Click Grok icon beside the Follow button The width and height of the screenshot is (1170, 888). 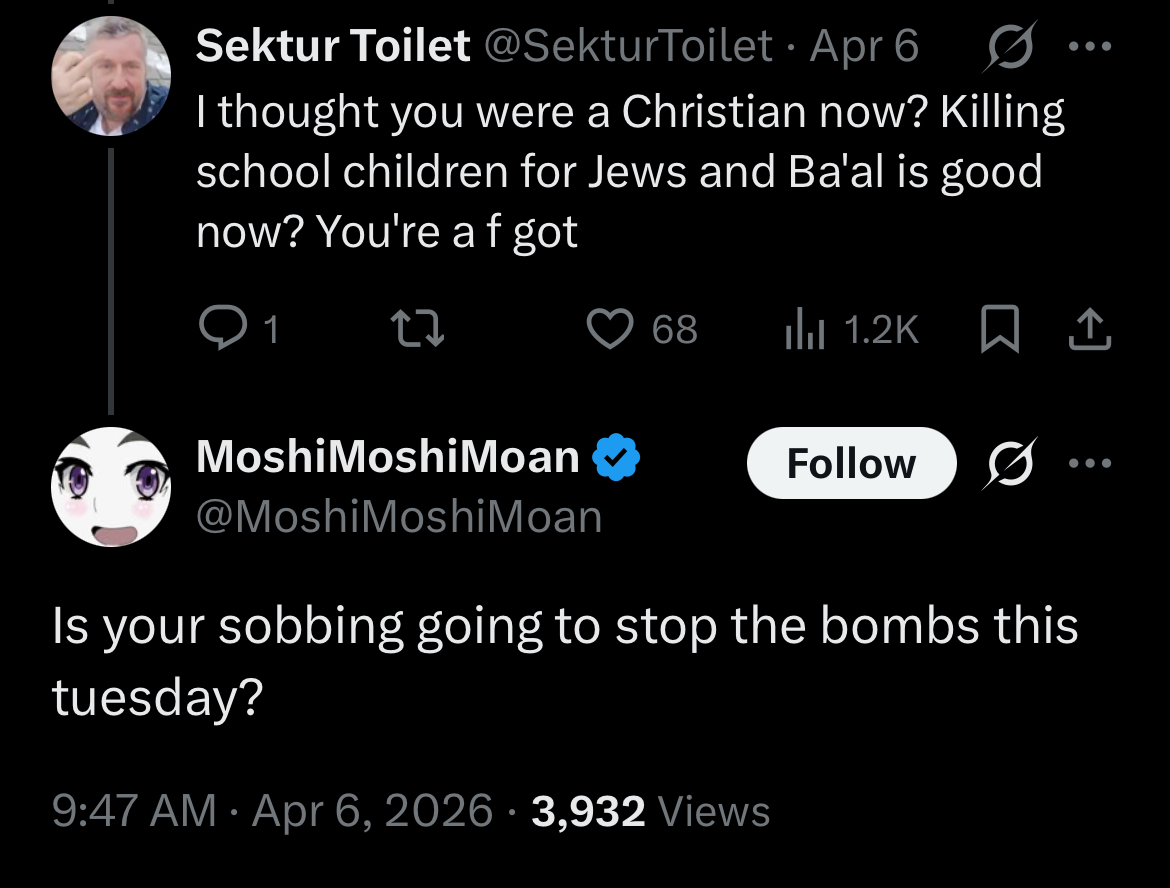coord(1009,463)
